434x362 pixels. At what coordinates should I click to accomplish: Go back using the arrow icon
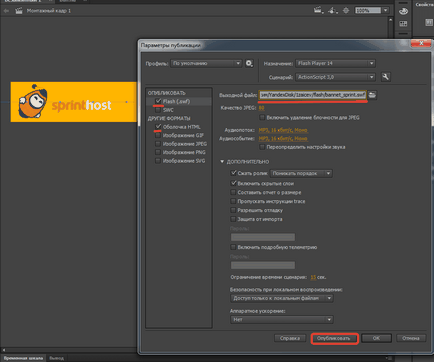point(6,11)
